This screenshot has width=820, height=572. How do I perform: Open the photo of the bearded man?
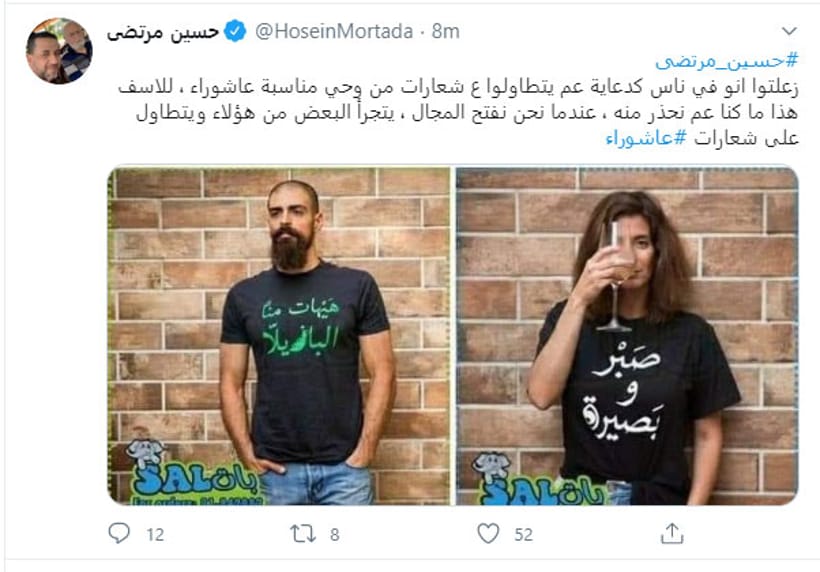pyautogui.click(x=279, y=336)
